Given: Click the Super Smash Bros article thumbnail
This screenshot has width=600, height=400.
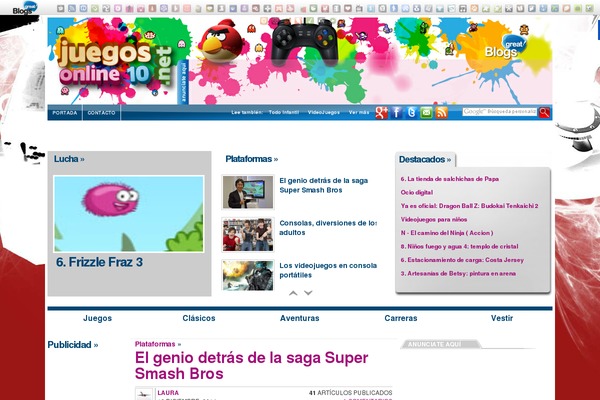Looking at the screenshot, I should click(x=248, y=192).
